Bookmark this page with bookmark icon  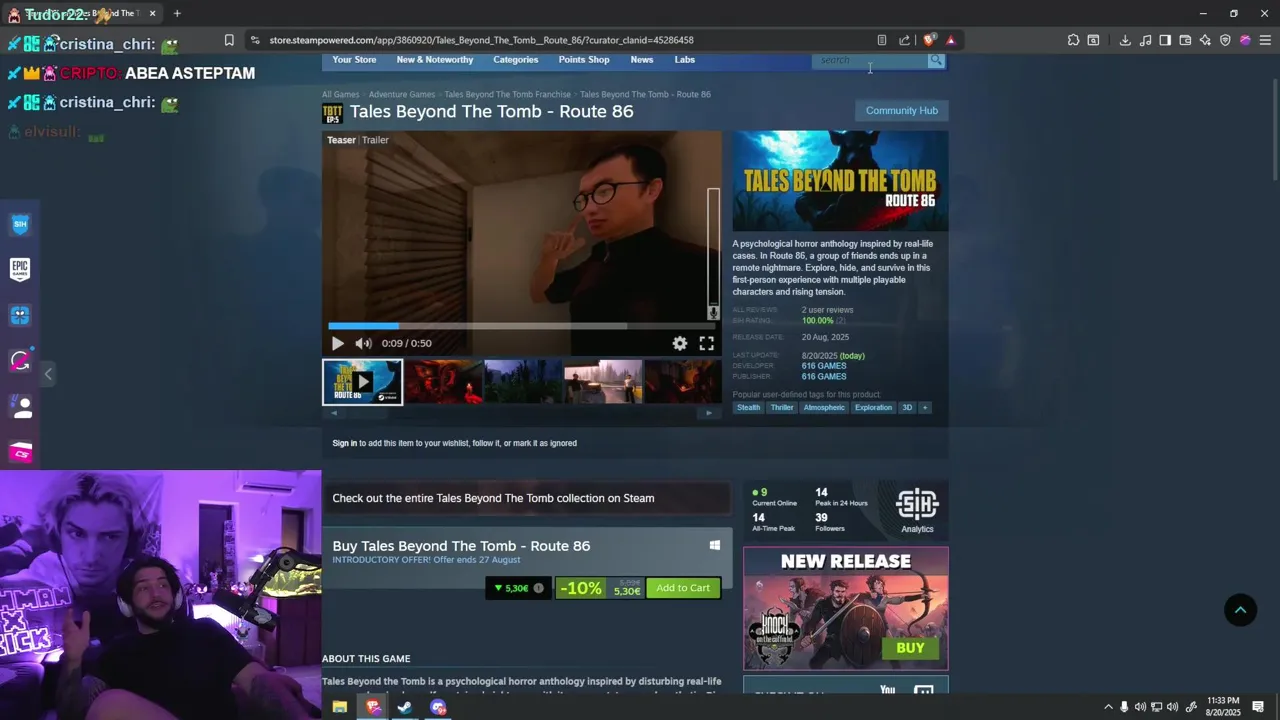click(x=229, y=40)
